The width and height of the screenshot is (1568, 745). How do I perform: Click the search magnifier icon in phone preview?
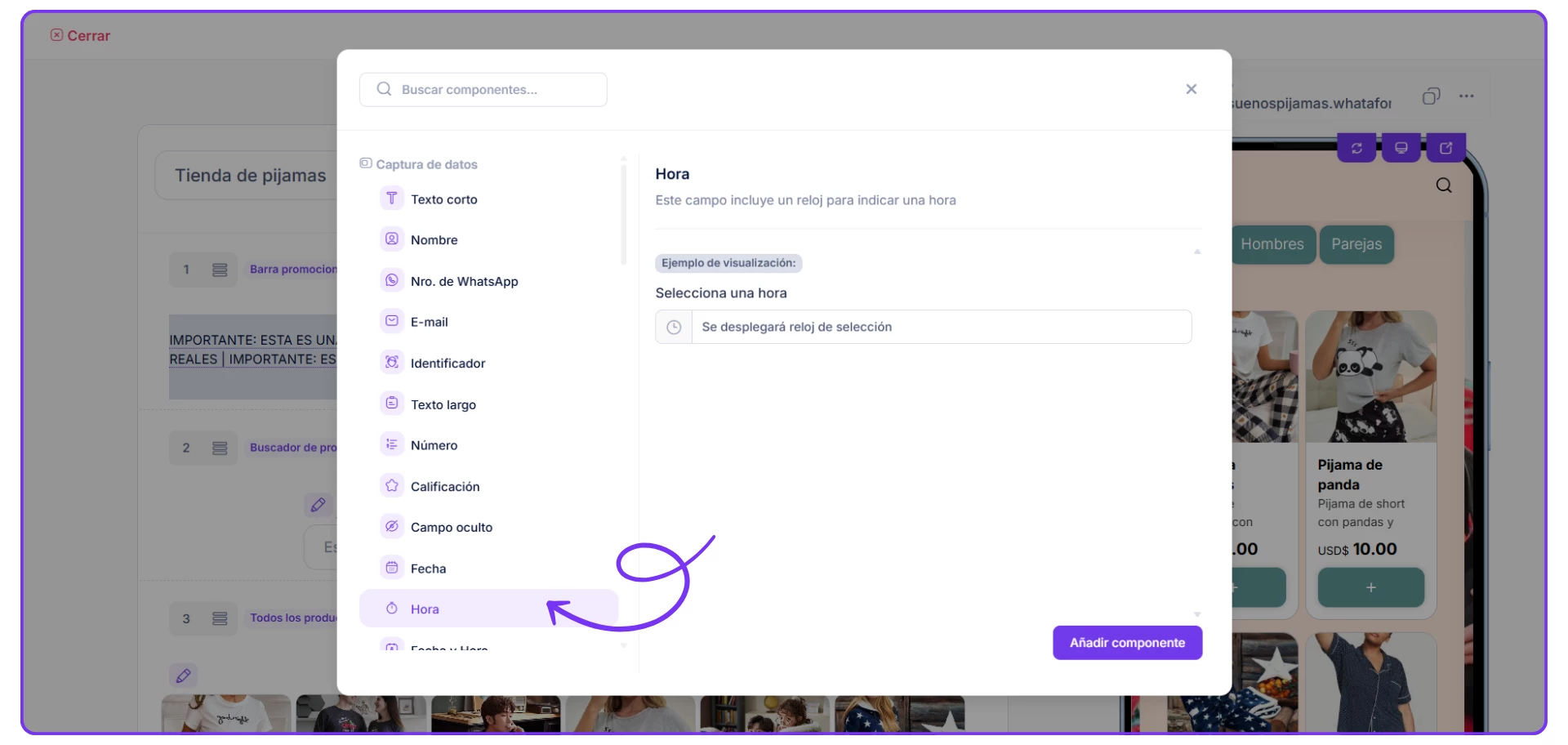pos(1443,185)
